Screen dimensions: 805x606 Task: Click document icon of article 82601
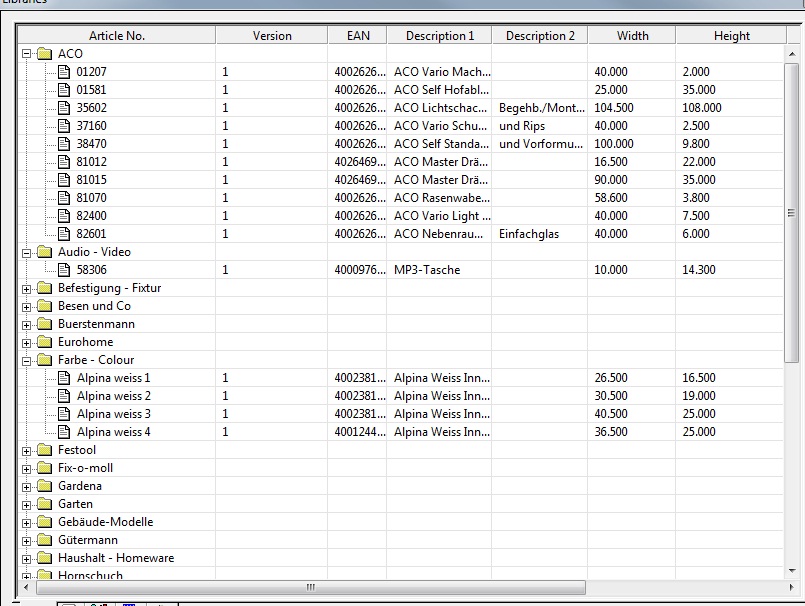point(64,233)
